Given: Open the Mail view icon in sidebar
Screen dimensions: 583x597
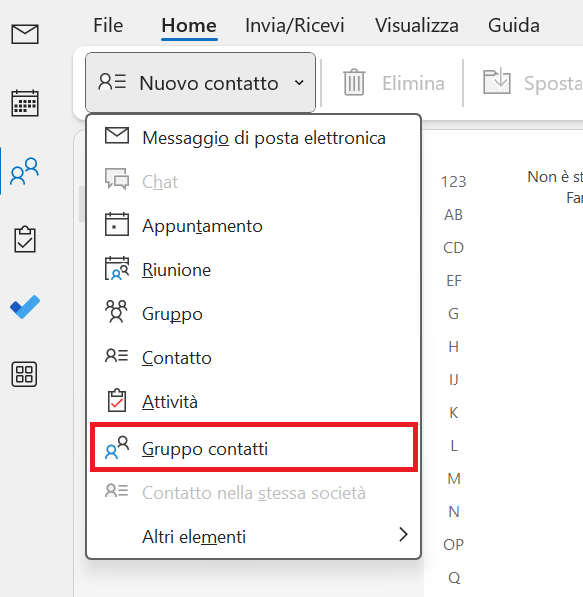Looking at the screenshot, I should point(25,34).
